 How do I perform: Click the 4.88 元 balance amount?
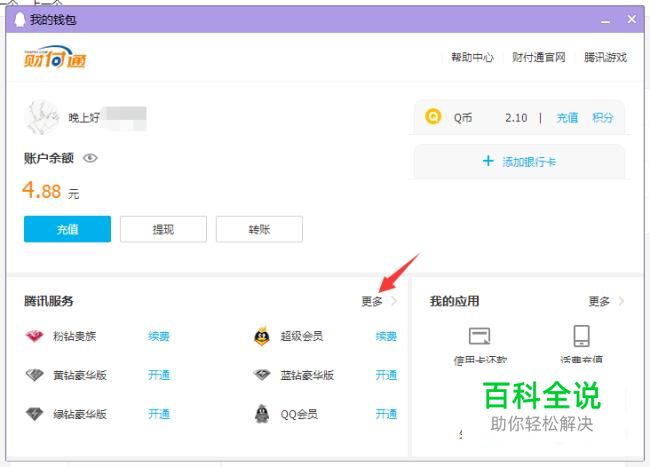click(x=50, y=191)
